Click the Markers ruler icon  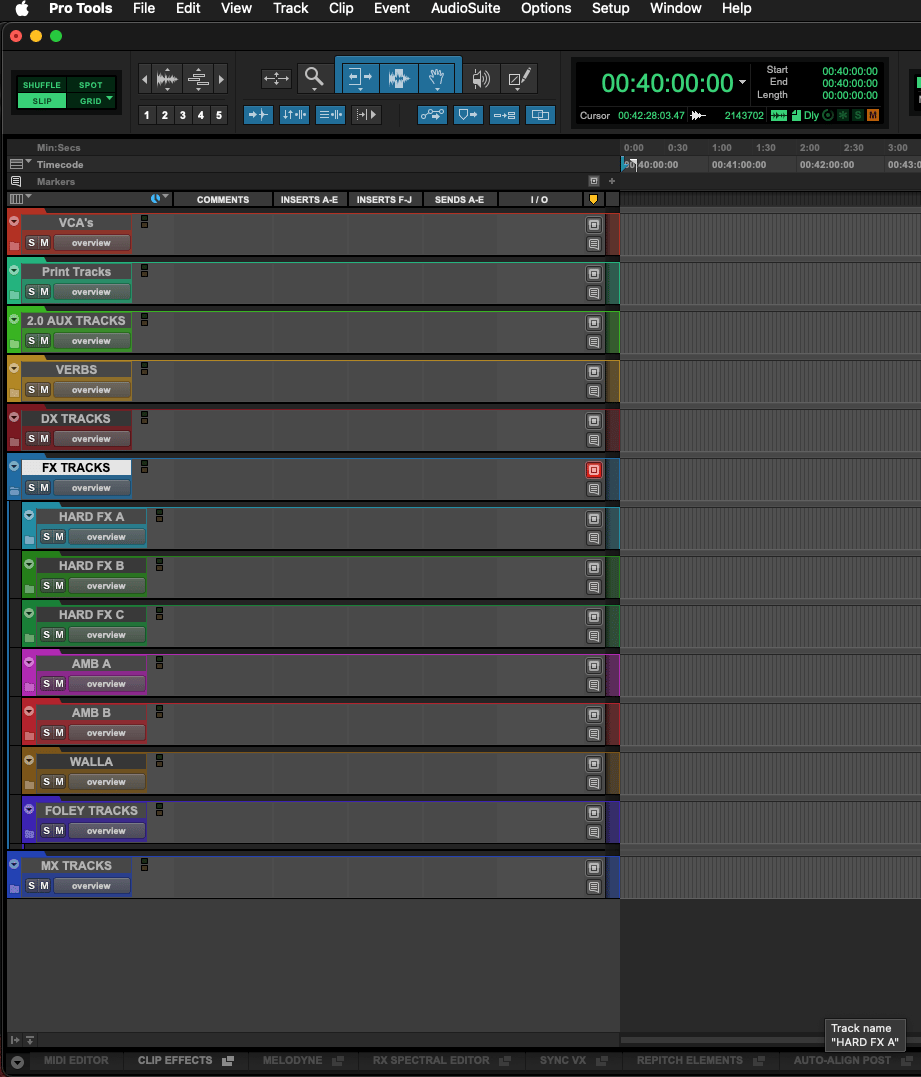16,181
